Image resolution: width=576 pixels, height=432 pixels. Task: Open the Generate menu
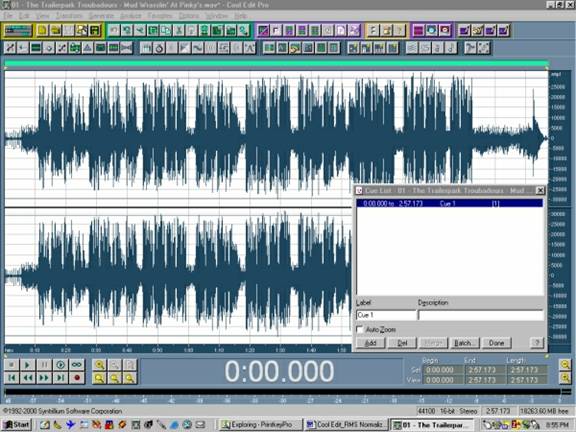[x=101, y=16]
